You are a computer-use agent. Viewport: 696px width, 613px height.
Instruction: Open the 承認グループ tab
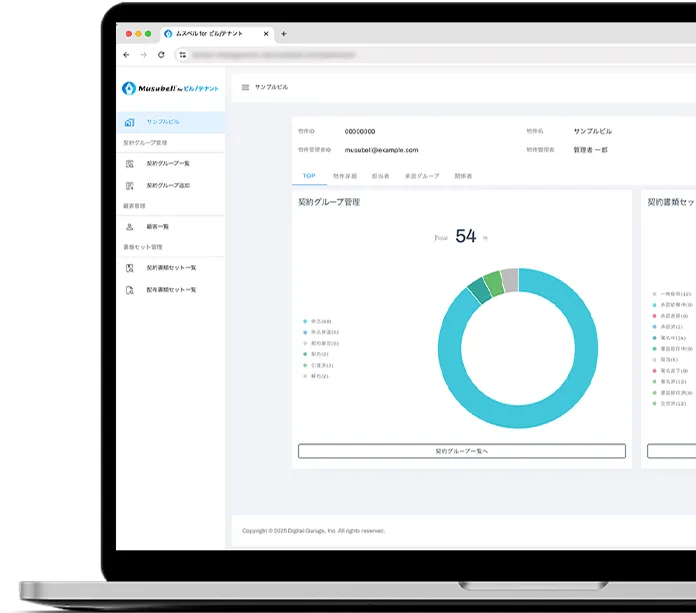(421, 176)
